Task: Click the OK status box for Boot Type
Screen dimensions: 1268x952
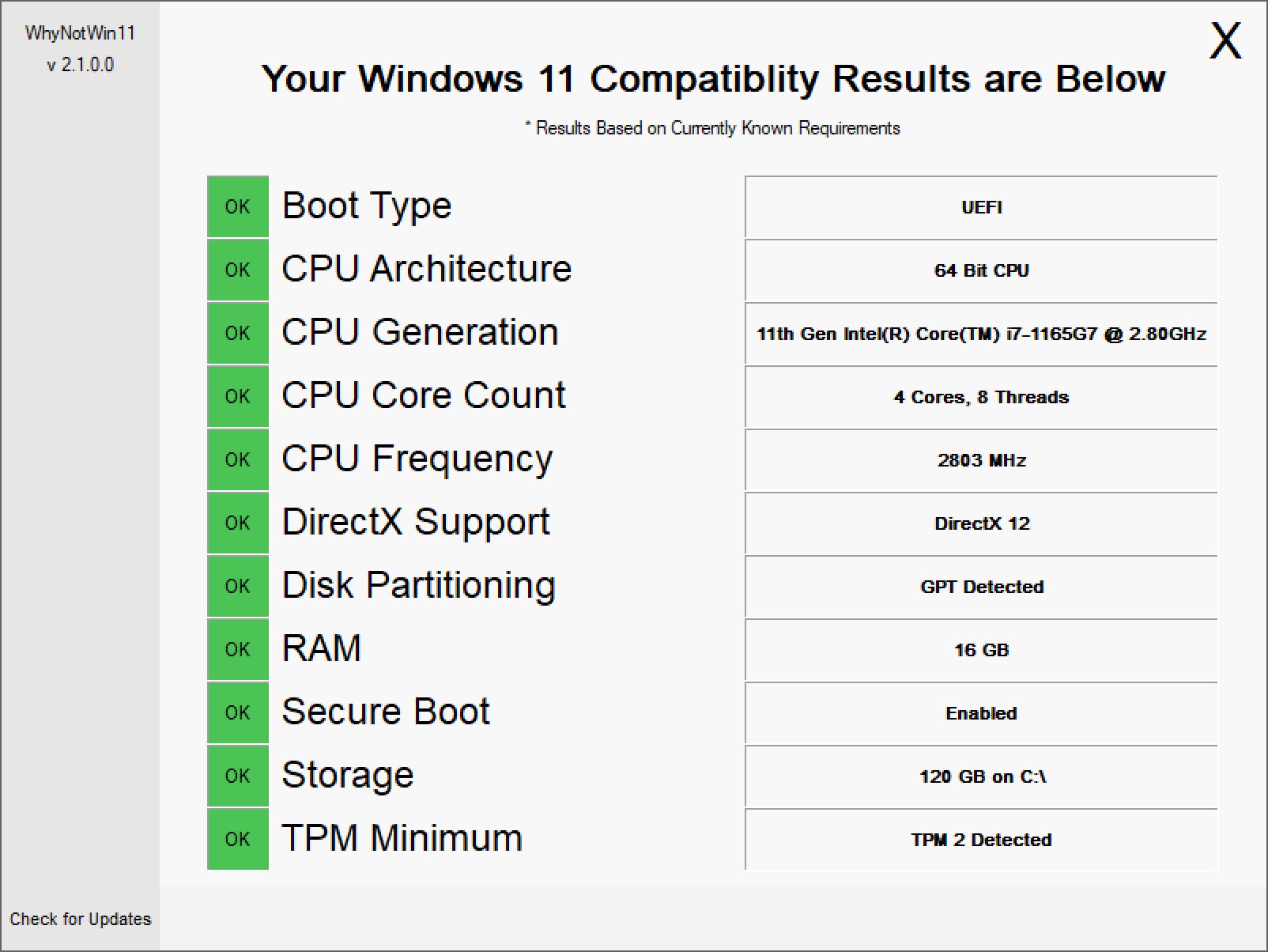Action: [237, 206]
